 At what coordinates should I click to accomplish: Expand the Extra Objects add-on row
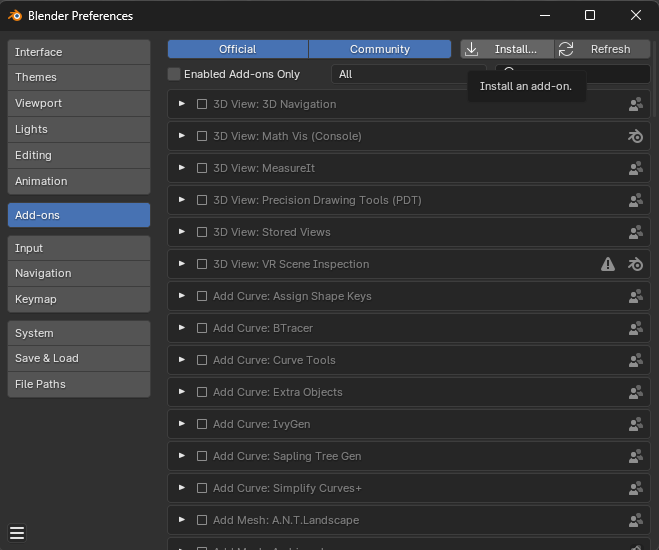point(182,392)
